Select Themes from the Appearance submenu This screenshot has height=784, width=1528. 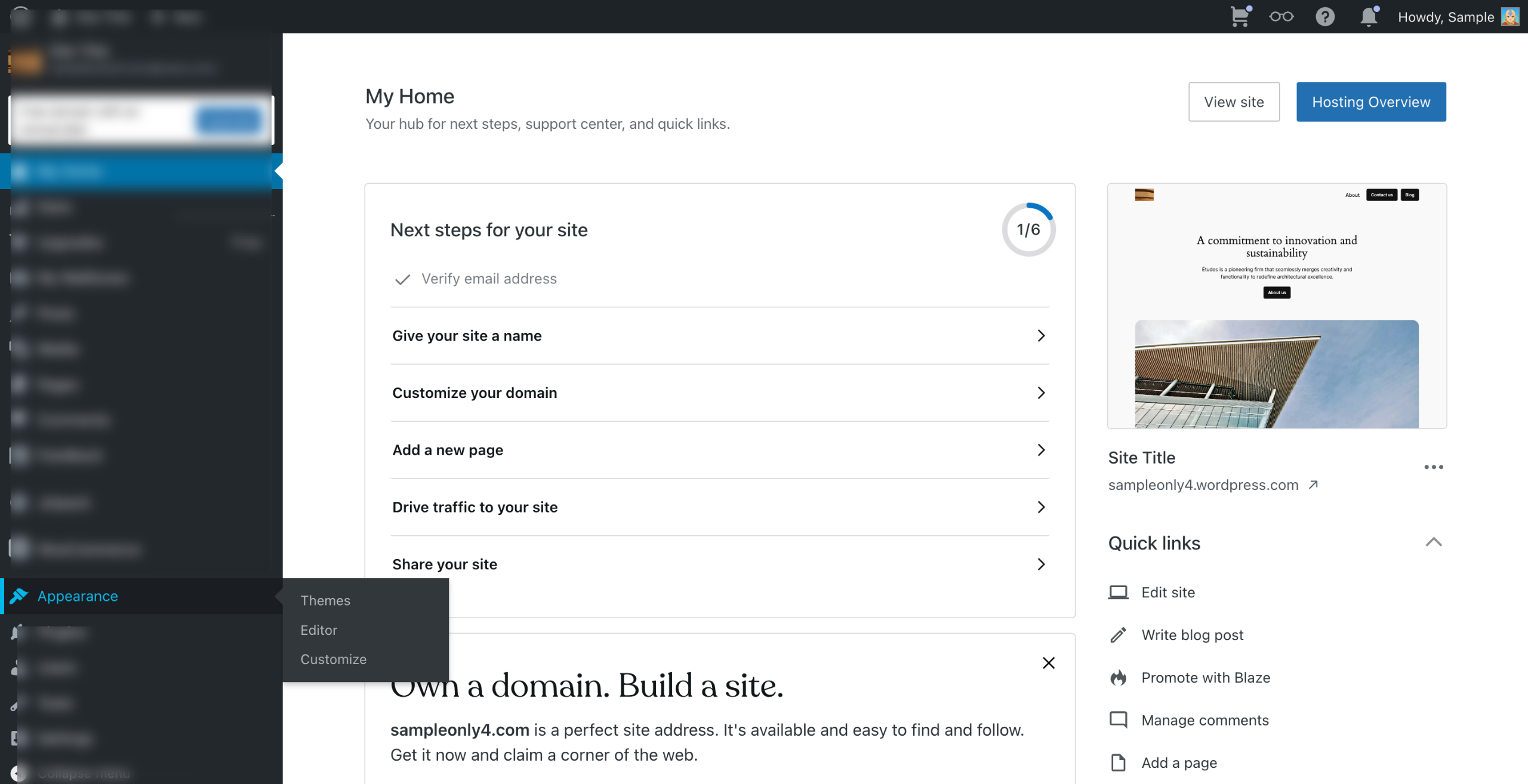tap(325, 601)
